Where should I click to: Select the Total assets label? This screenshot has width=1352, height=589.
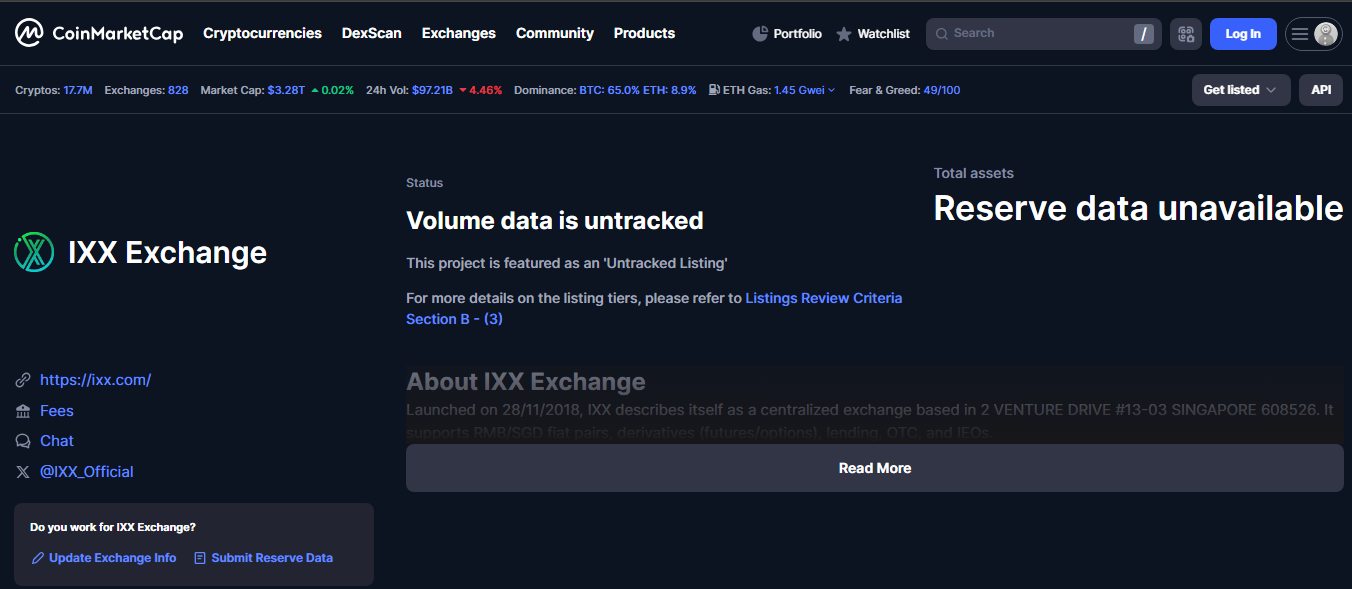(x=974, y=173)
